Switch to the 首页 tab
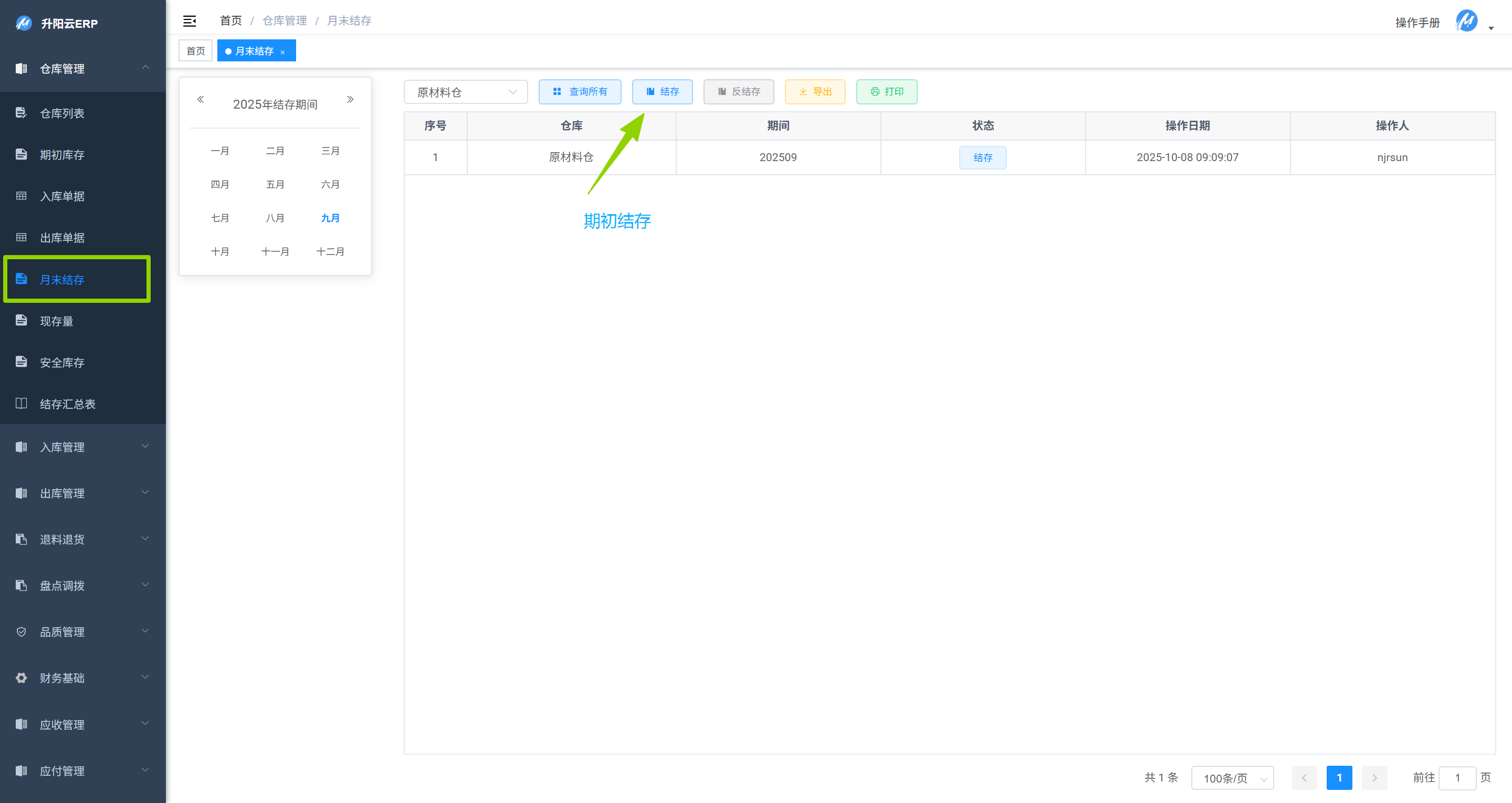Screen dimensions: 1512x803 click(x=195, y=51)
